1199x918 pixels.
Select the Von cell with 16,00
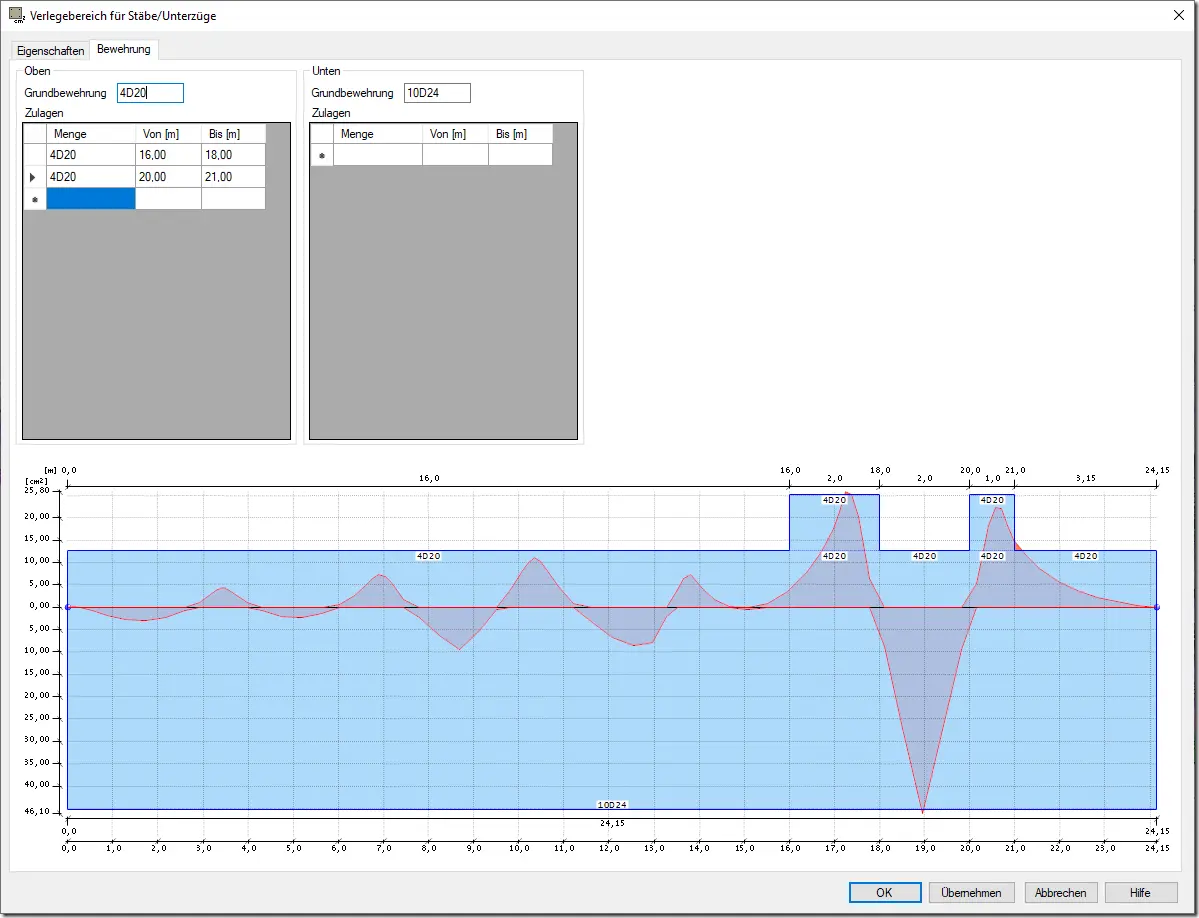168,155
